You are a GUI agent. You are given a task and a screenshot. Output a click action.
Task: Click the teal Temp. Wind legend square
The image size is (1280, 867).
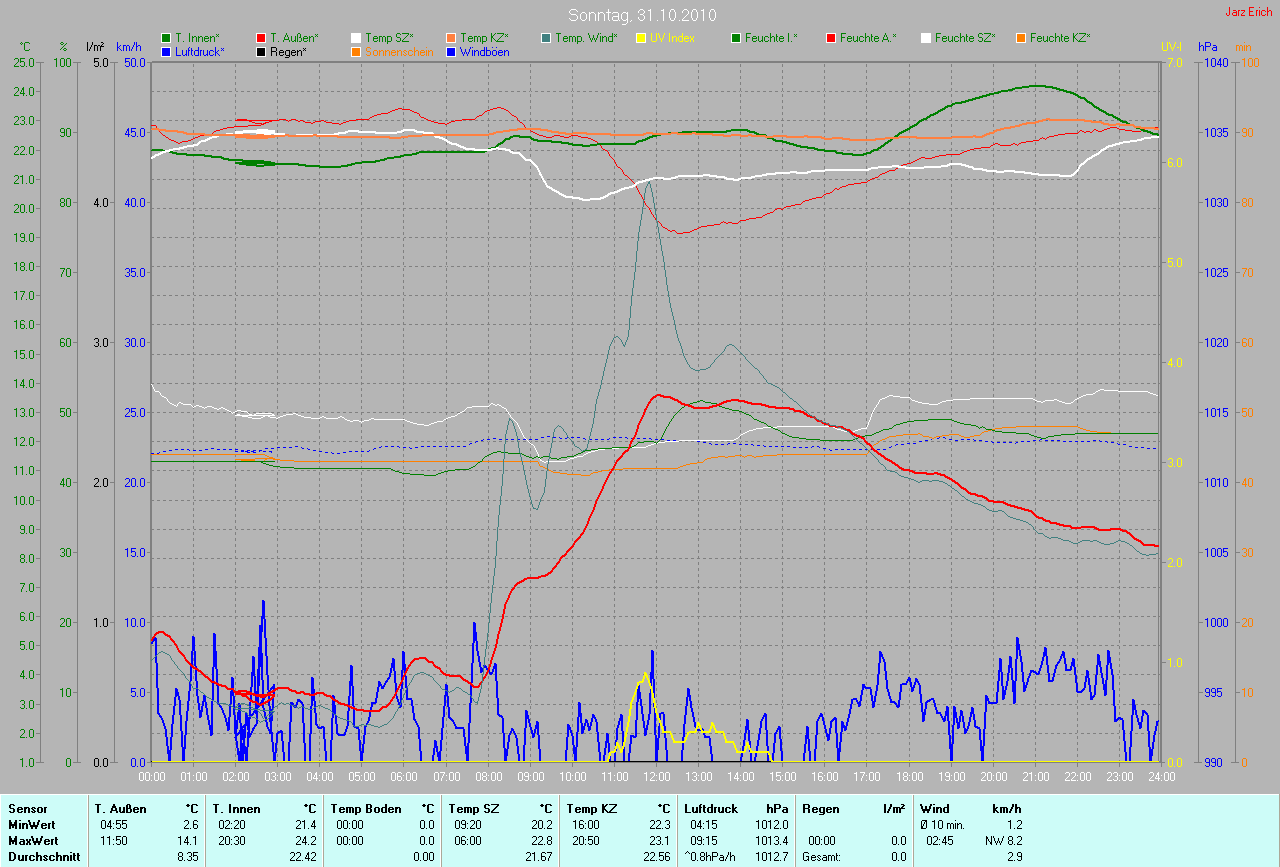pyautogui.click(x=546, y=38)
